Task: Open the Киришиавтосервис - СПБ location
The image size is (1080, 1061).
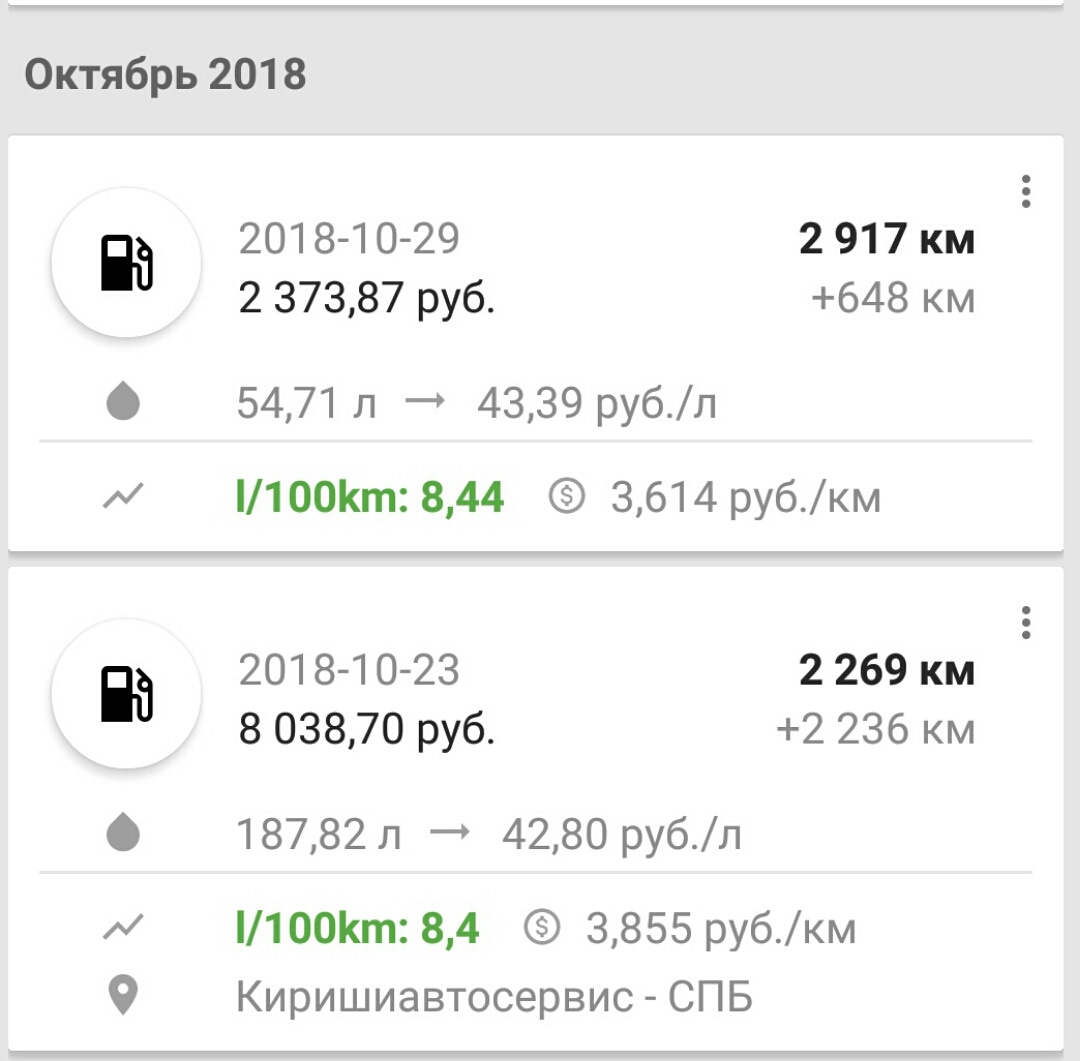Action: click(494, 996)
